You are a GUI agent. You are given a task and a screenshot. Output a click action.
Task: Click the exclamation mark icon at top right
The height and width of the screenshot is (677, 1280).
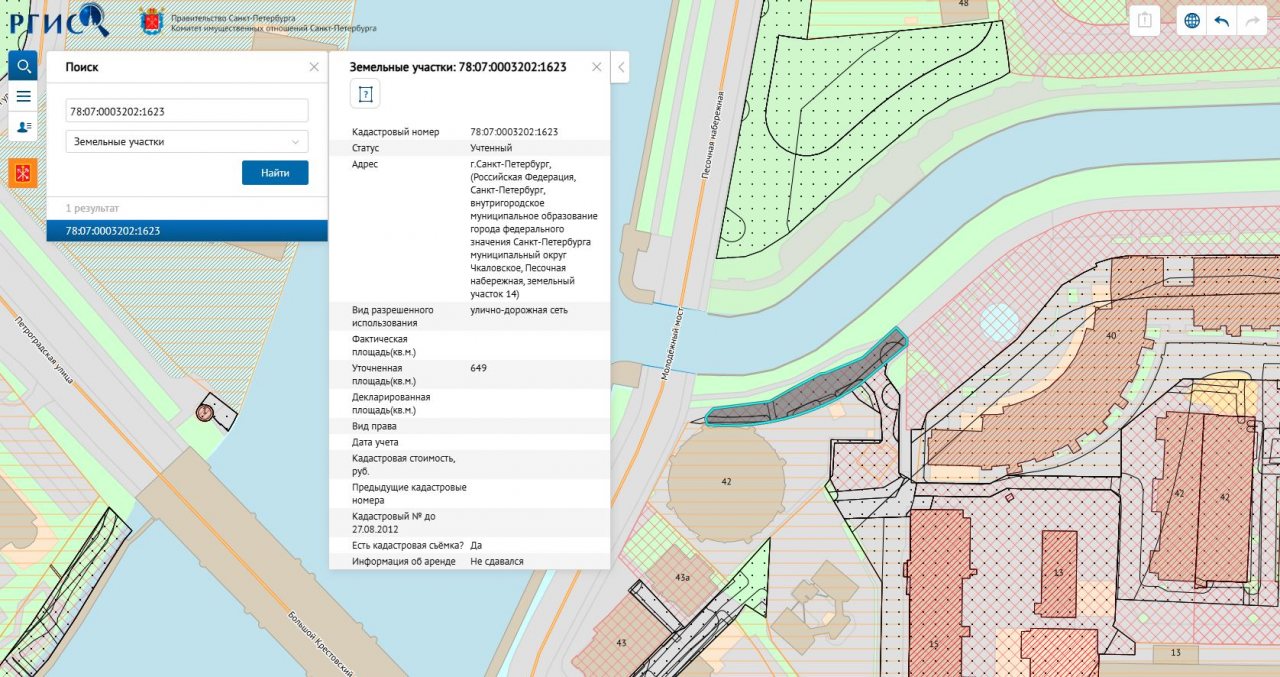point(1145,20)
